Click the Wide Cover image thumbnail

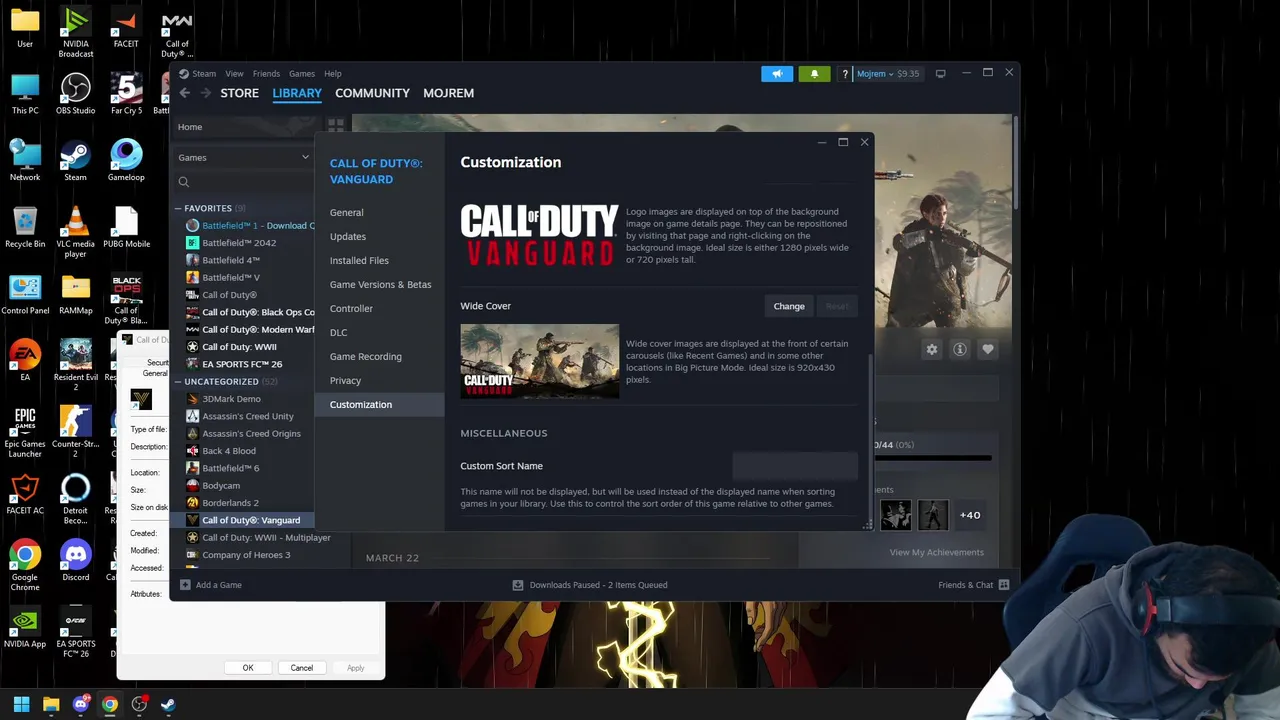click(x=540, y=361)
